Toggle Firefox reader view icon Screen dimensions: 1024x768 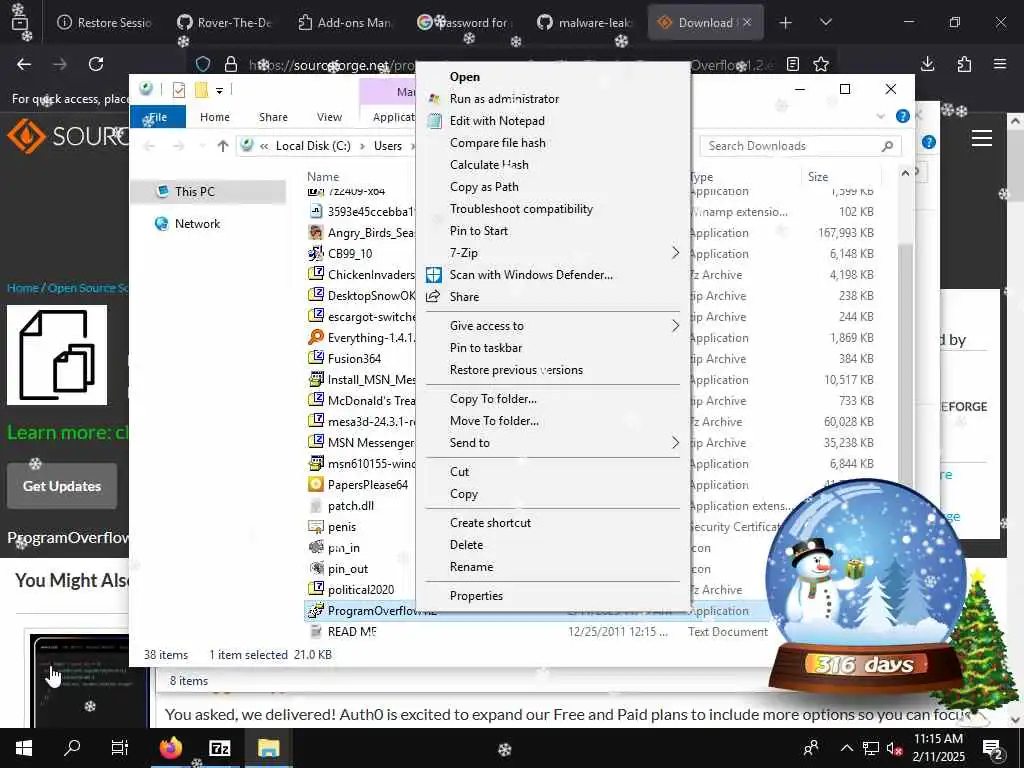tap(793, 64)
